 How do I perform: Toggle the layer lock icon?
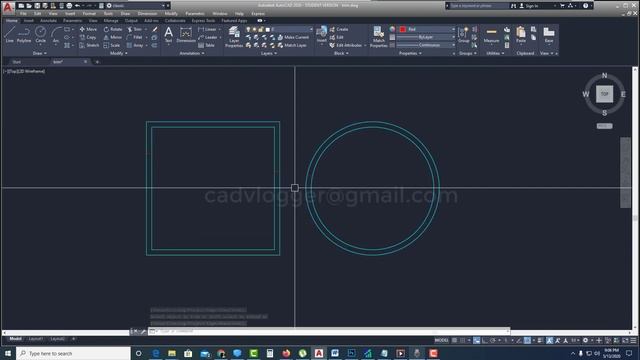coord(261,29)
